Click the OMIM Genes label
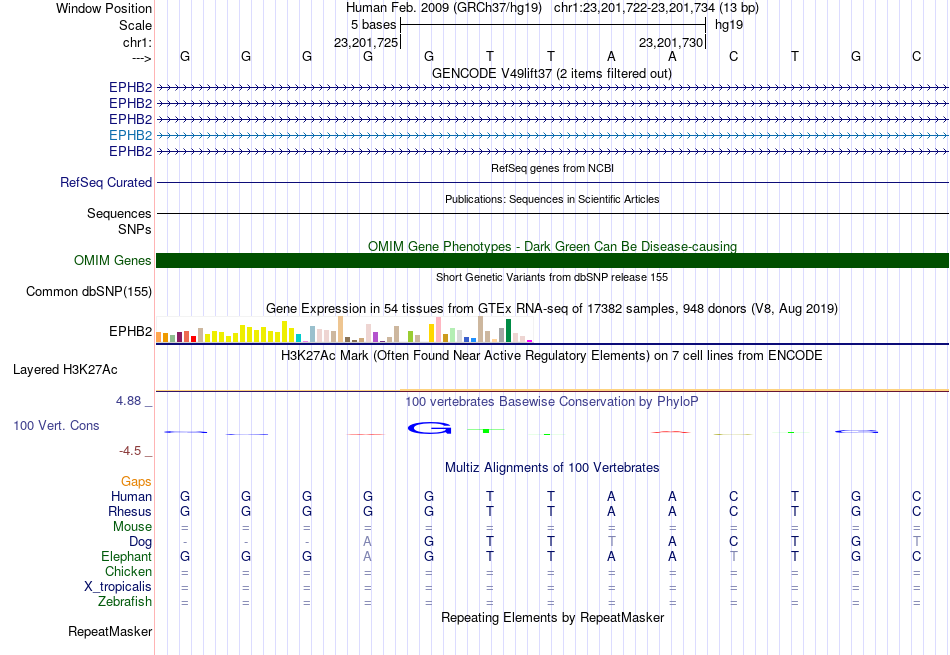 pyautogui.click(x=112, y=261)
